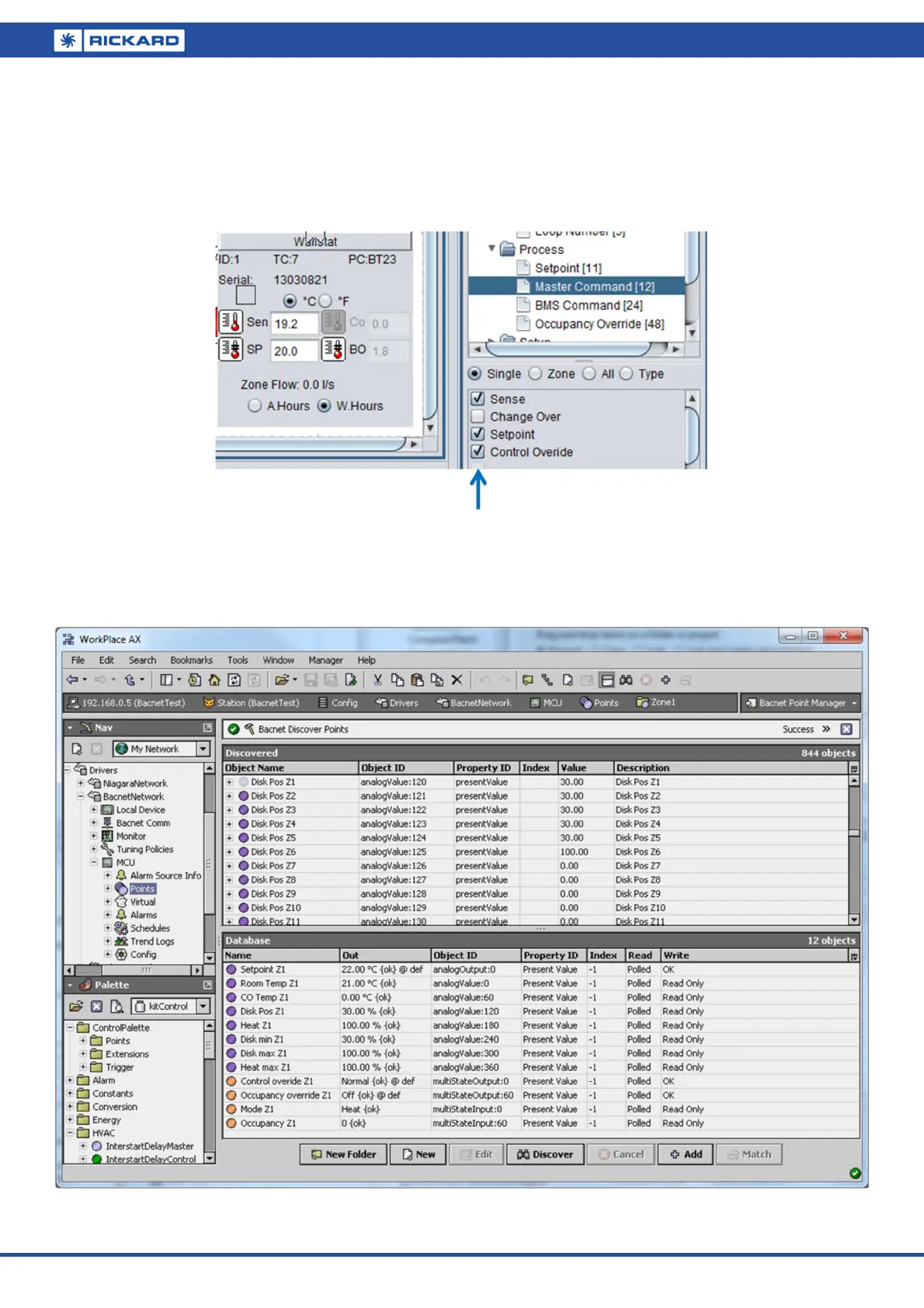Click the Sense thermometer icon in Wallstat
The height and width of the screenshot is (1308, 924).
231,322
